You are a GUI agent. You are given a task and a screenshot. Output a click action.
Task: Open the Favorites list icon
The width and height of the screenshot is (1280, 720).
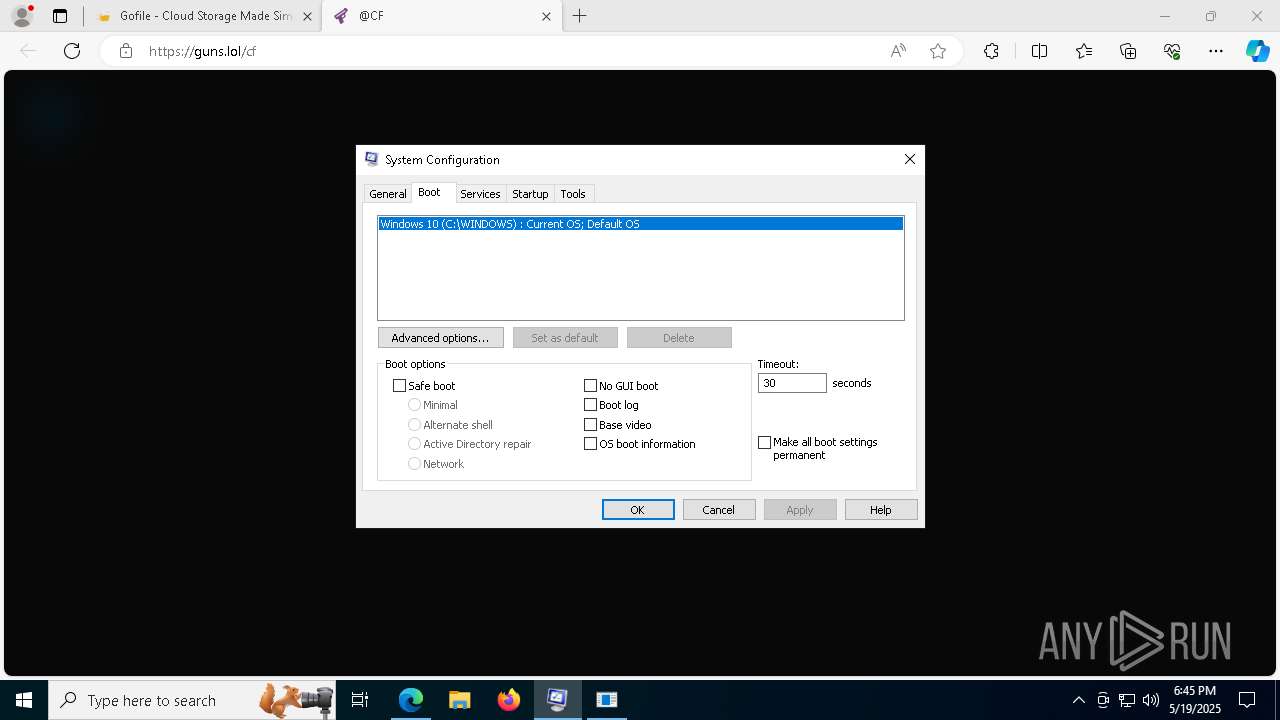[x=1084, y=51]
